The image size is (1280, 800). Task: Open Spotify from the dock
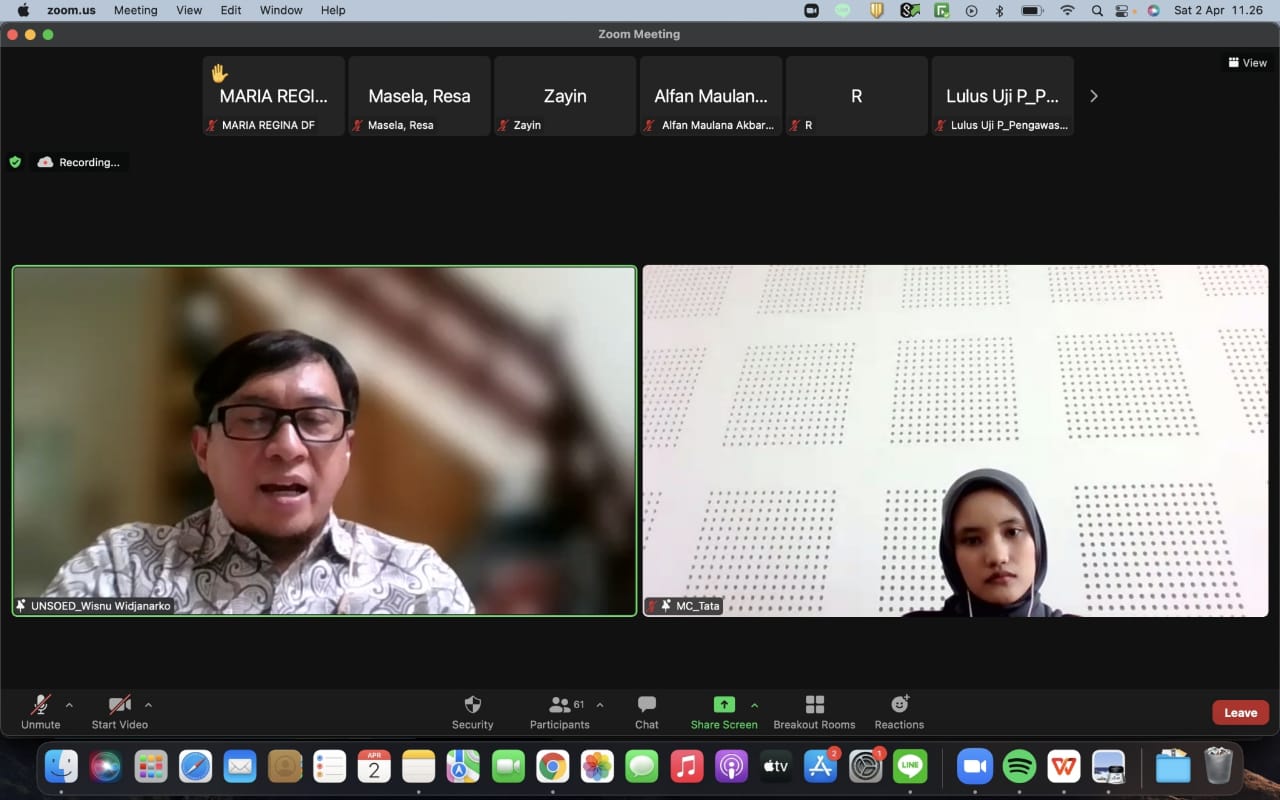point(1019,767)
